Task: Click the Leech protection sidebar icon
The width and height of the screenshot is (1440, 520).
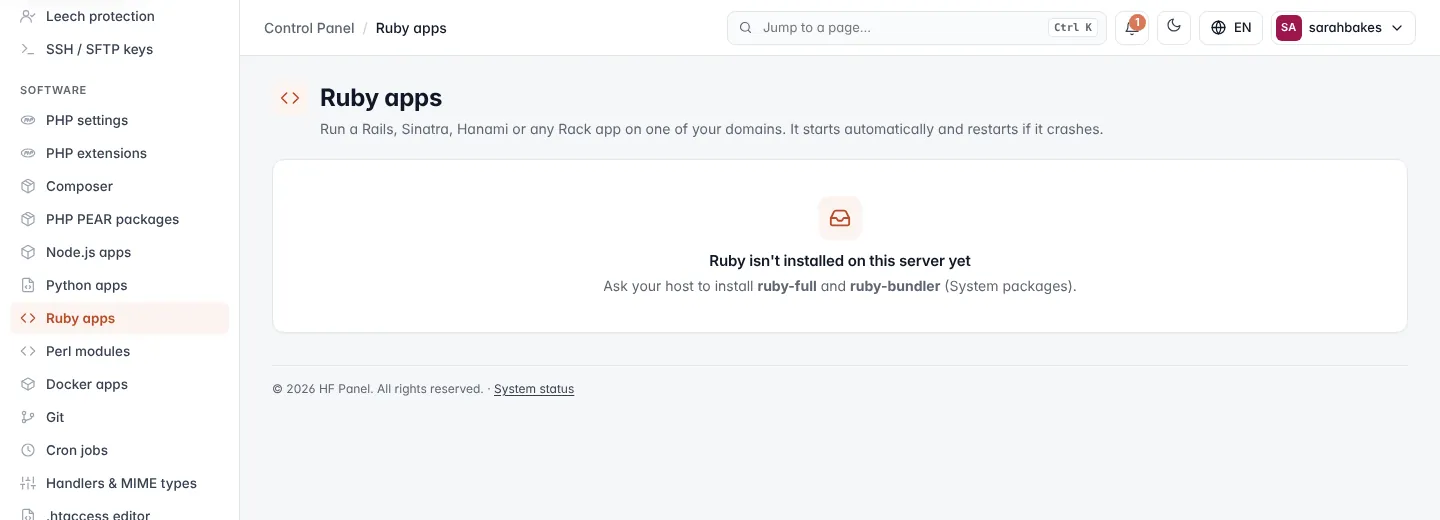Action: 28,16
